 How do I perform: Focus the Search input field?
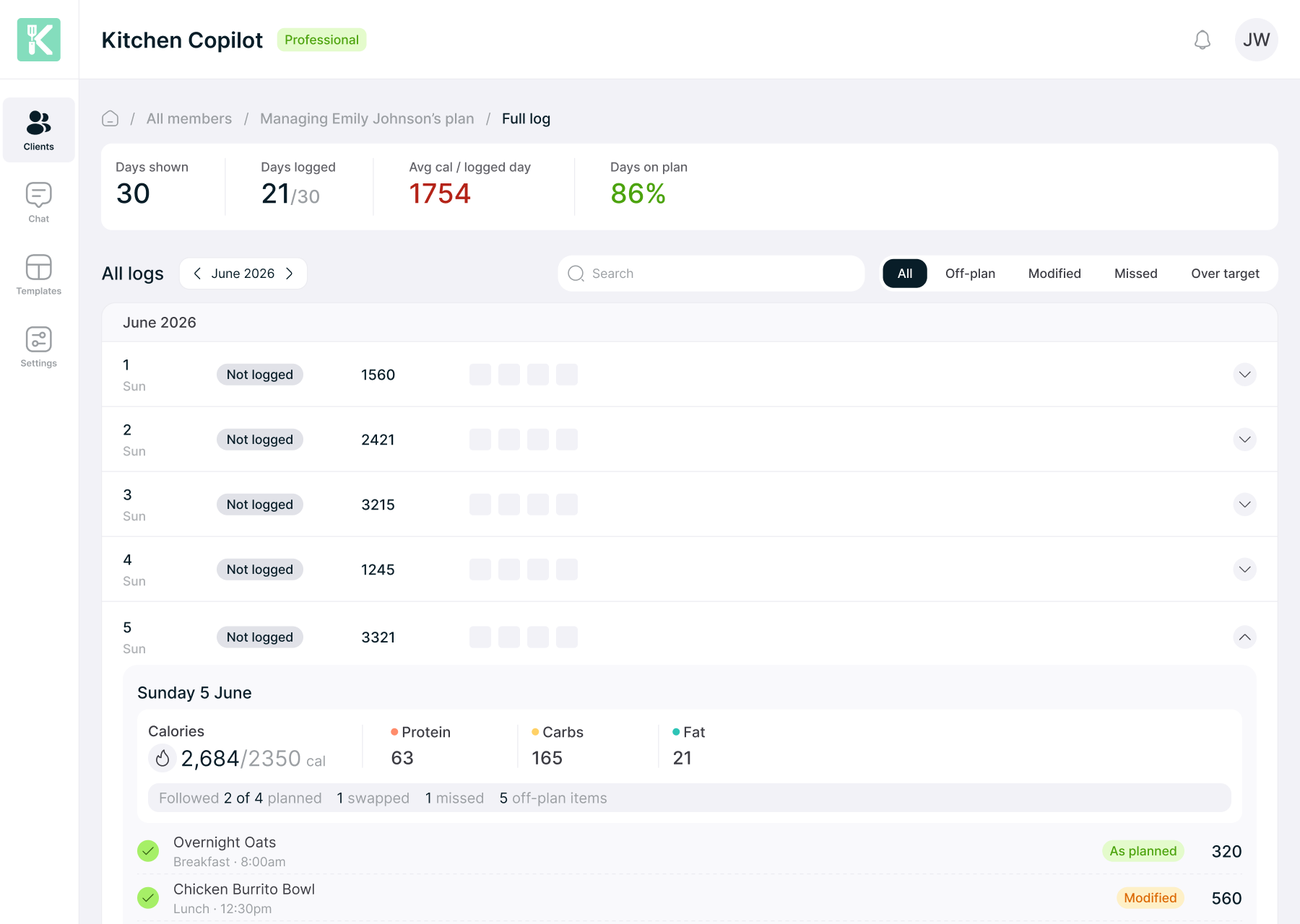[x=711, y=274]
